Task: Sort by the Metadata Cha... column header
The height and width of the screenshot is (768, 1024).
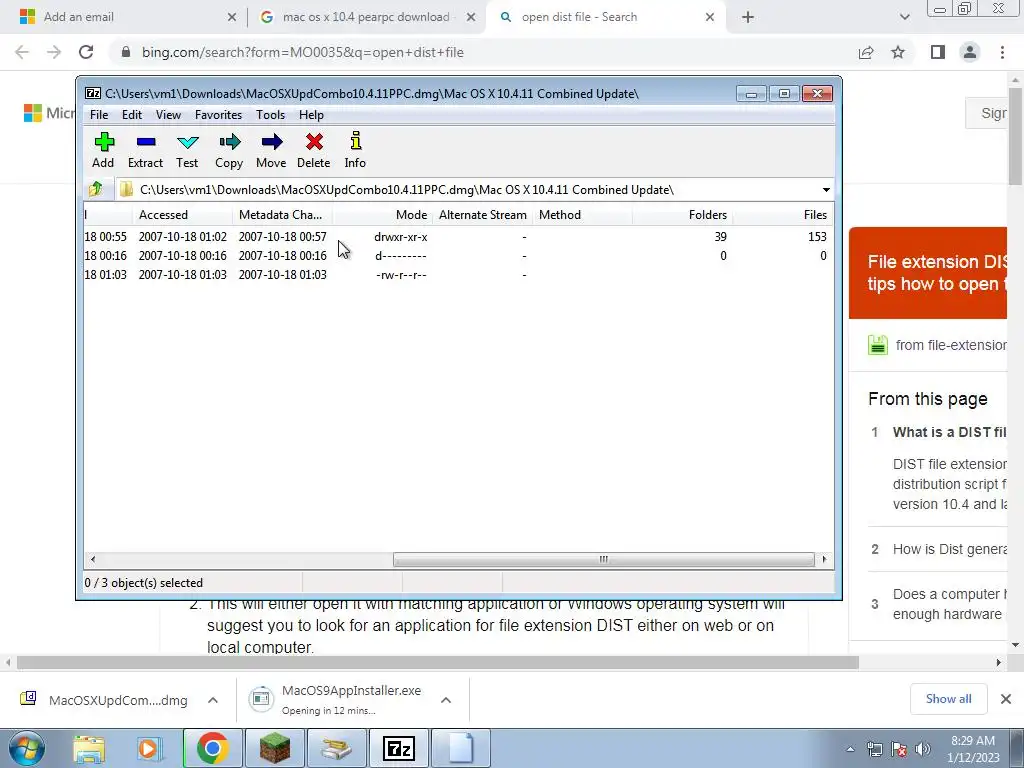Action: pyautogui.click(x=283, y=215)
